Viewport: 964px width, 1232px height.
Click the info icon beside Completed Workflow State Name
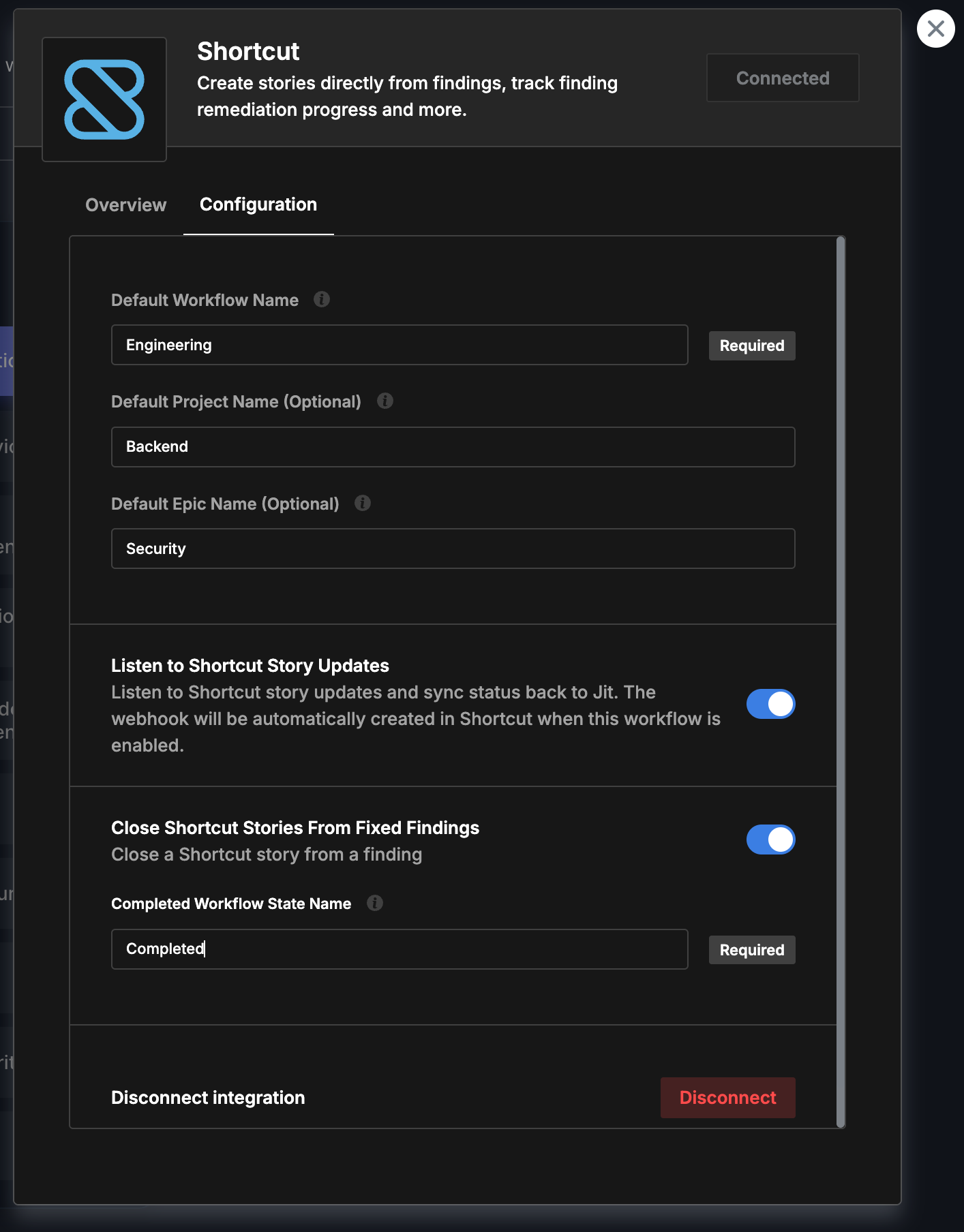375,903
